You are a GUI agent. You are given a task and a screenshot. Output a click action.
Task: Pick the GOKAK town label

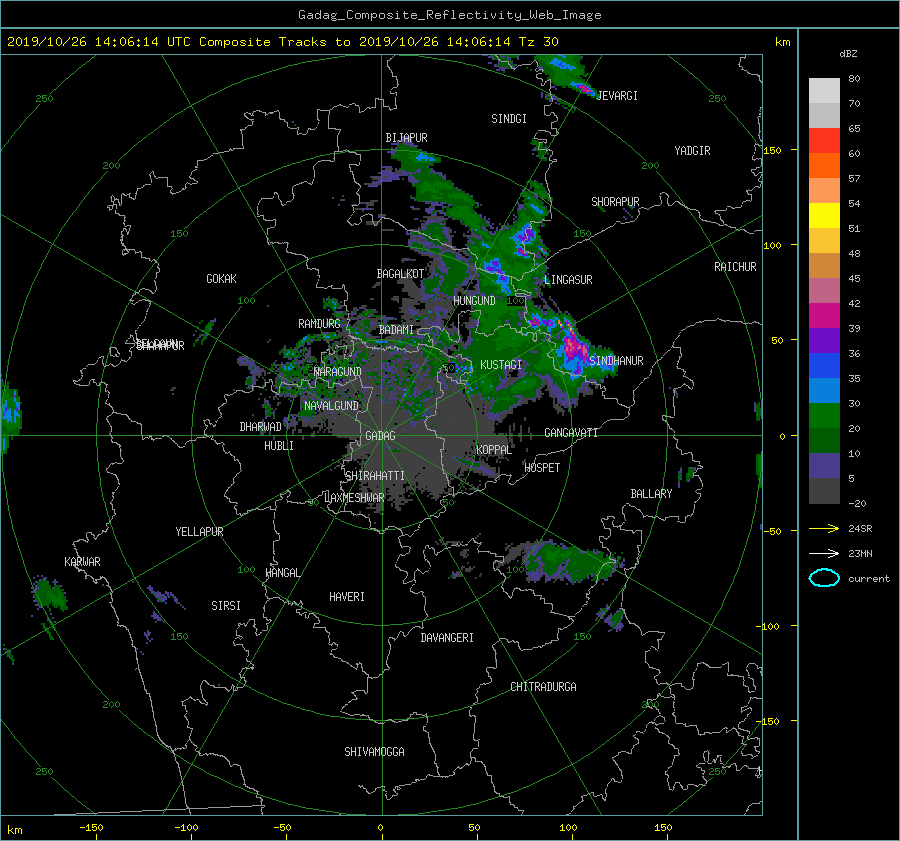coord(221,279)
